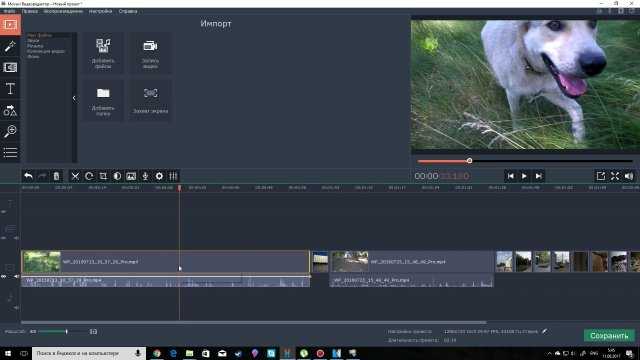Open the Справка menu

pyautogui.click(x=128, y=11)
